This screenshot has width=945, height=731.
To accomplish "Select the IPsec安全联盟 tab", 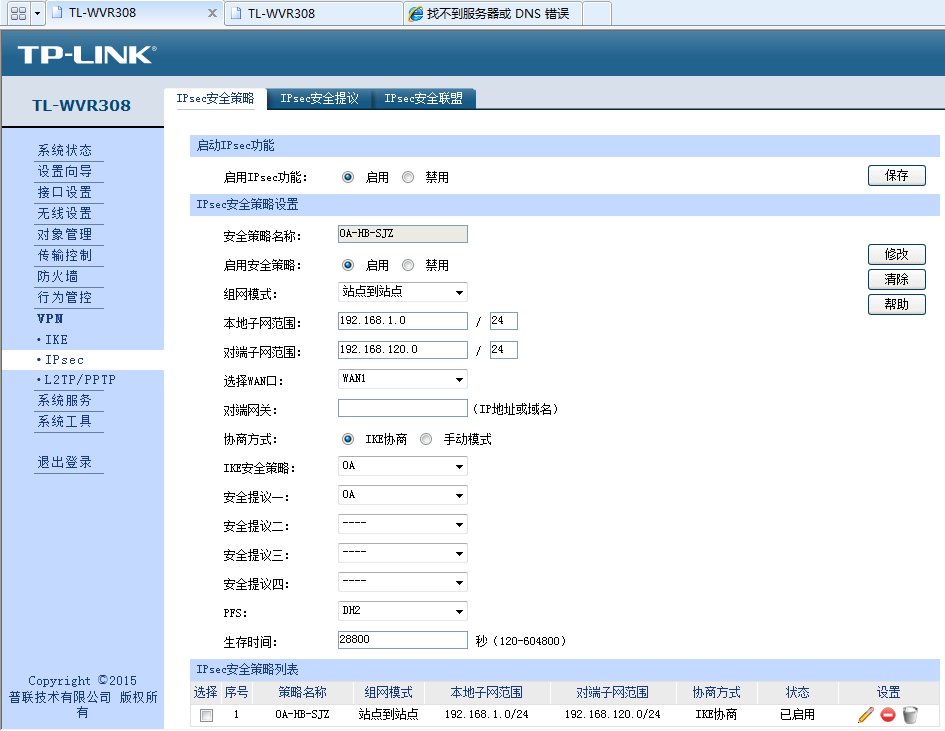I will pyautogui.click(x=424, y=98).
